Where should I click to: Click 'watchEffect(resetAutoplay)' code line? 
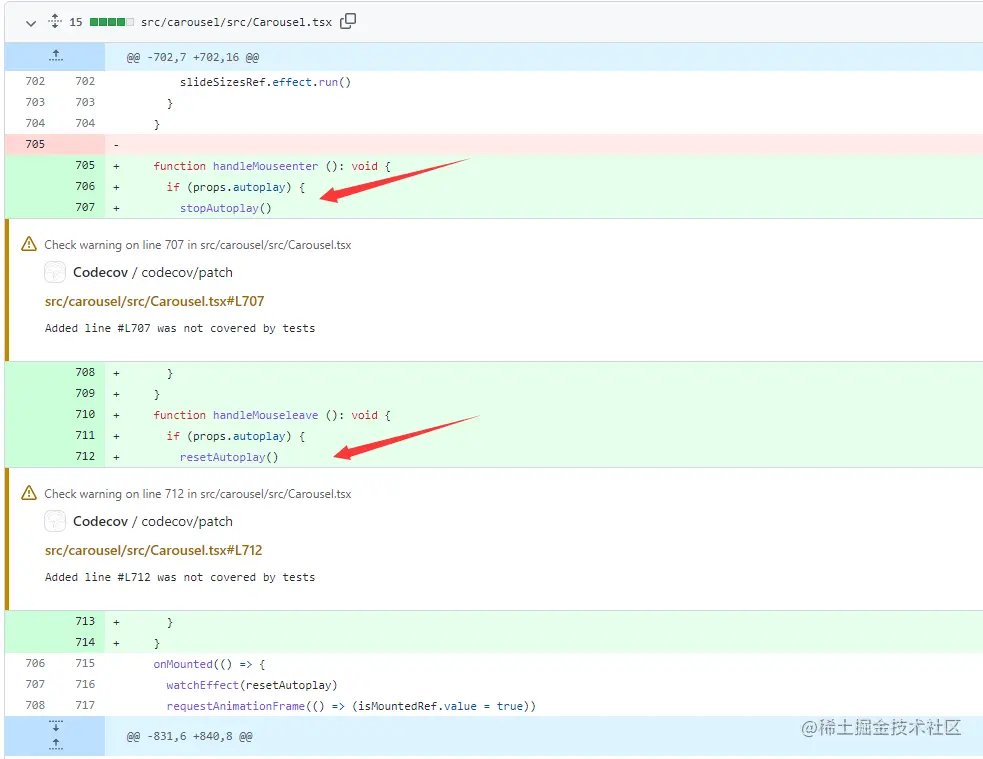tap(252, 685)
